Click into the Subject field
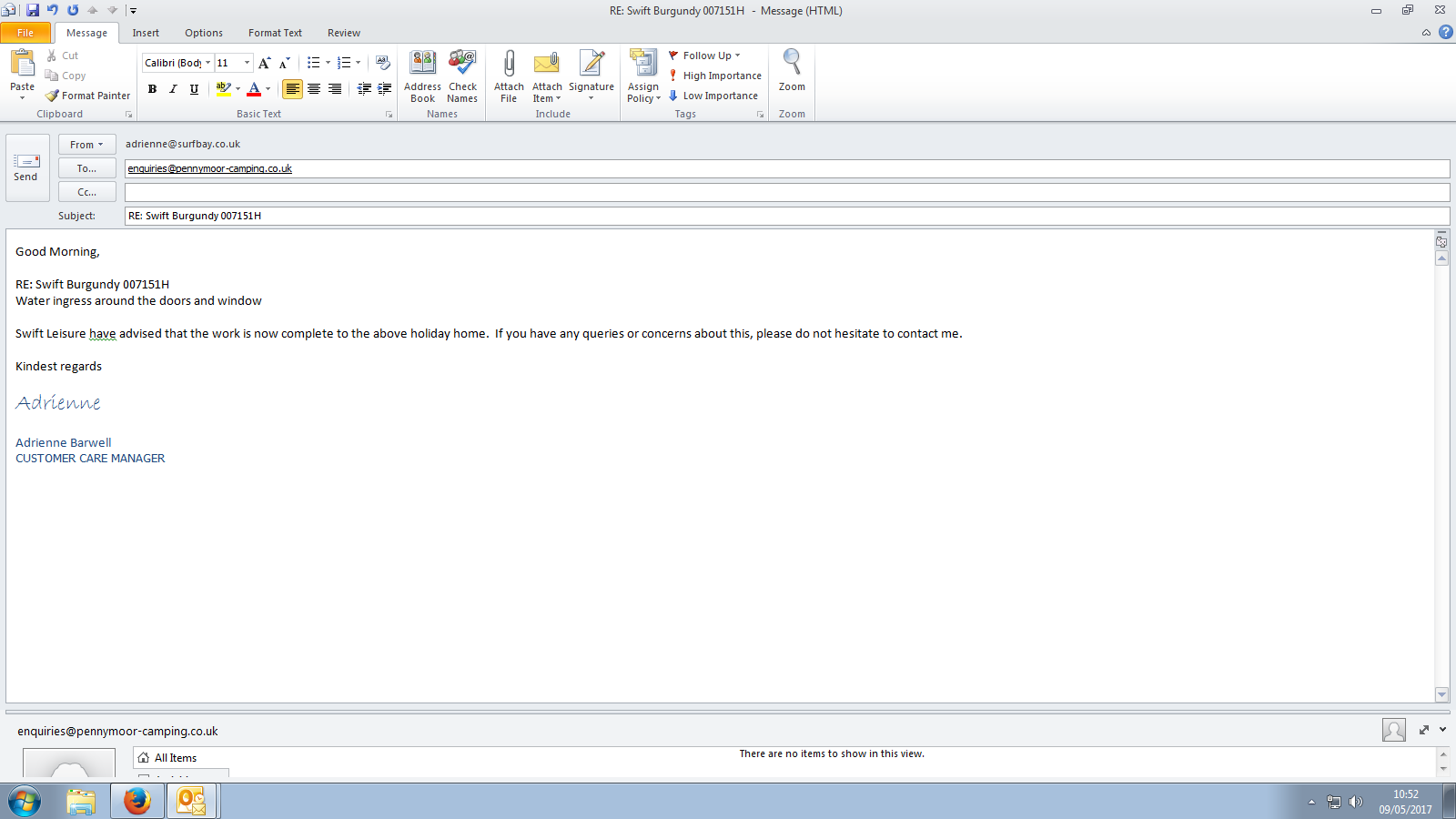The image size is (1456, 819). coord(787,216)
